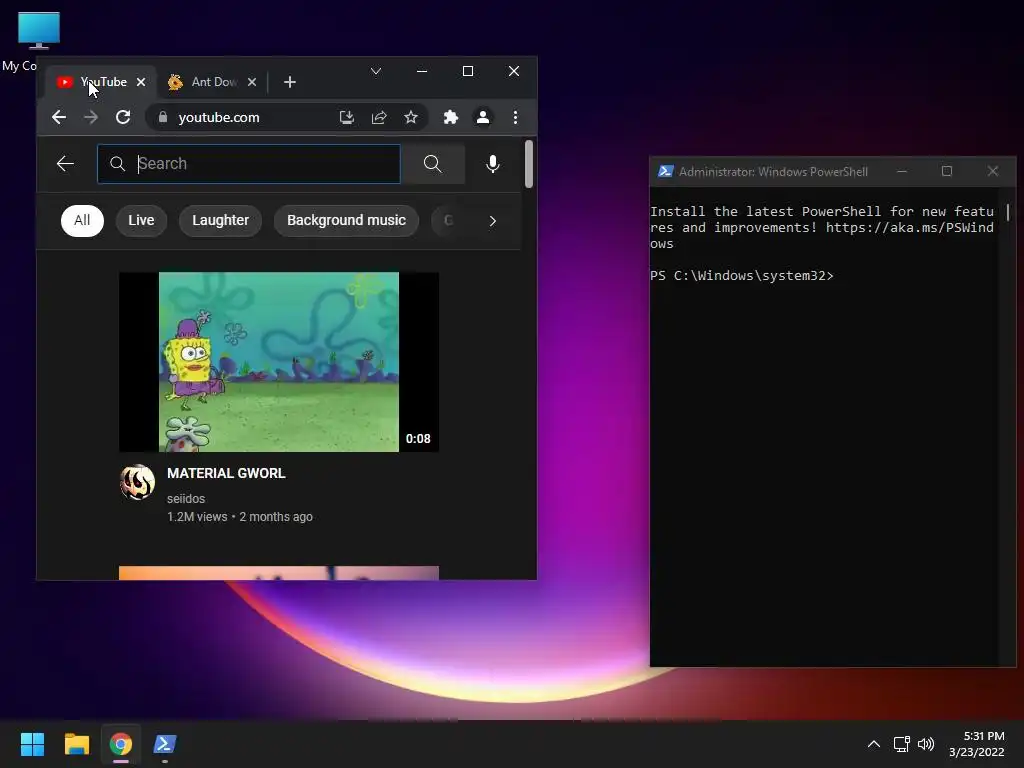Click Chrome's forward navigation arrow
The image size is (1024, 768).
[x=91, y=118]
